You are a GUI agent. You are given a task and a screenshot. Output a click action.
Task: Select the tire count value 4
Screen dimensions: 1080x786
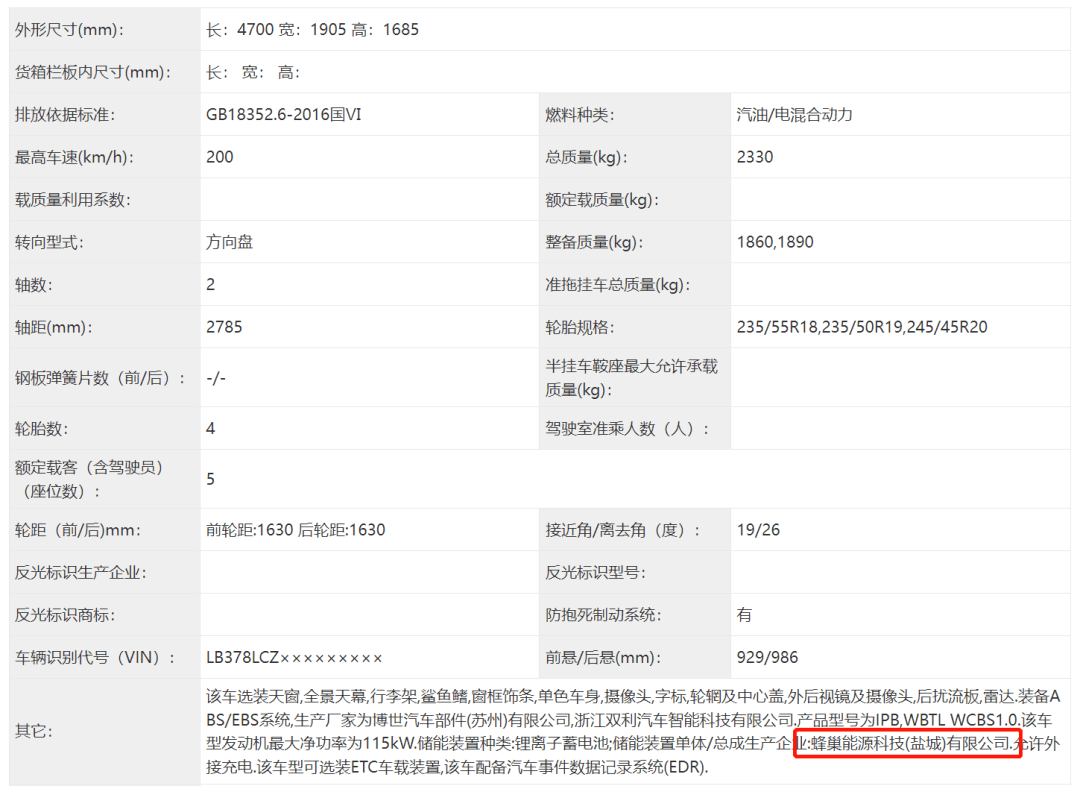click(211, 429)
